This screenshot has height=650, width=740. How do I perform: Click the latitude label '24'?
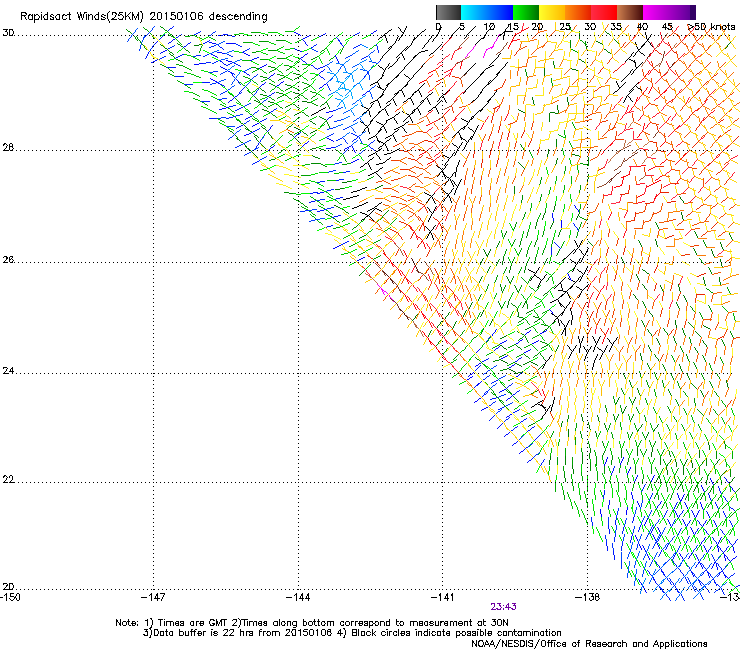click(x=8, y=371)
